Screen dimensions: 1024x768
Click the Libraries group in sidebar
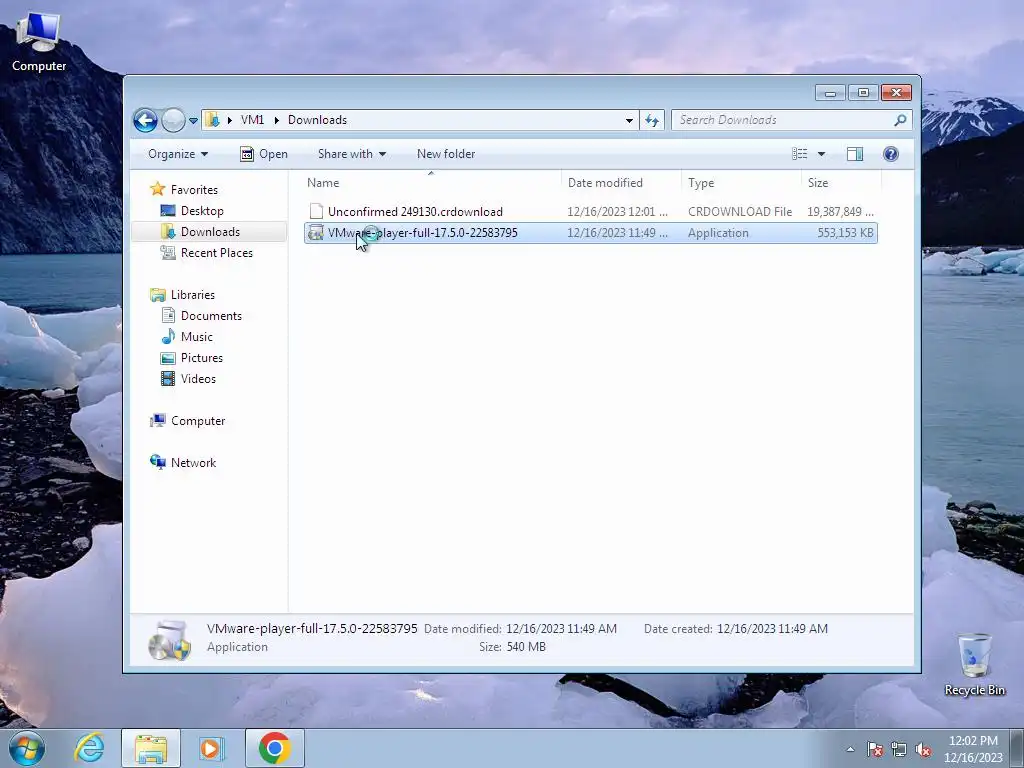[x=182, y=295]
